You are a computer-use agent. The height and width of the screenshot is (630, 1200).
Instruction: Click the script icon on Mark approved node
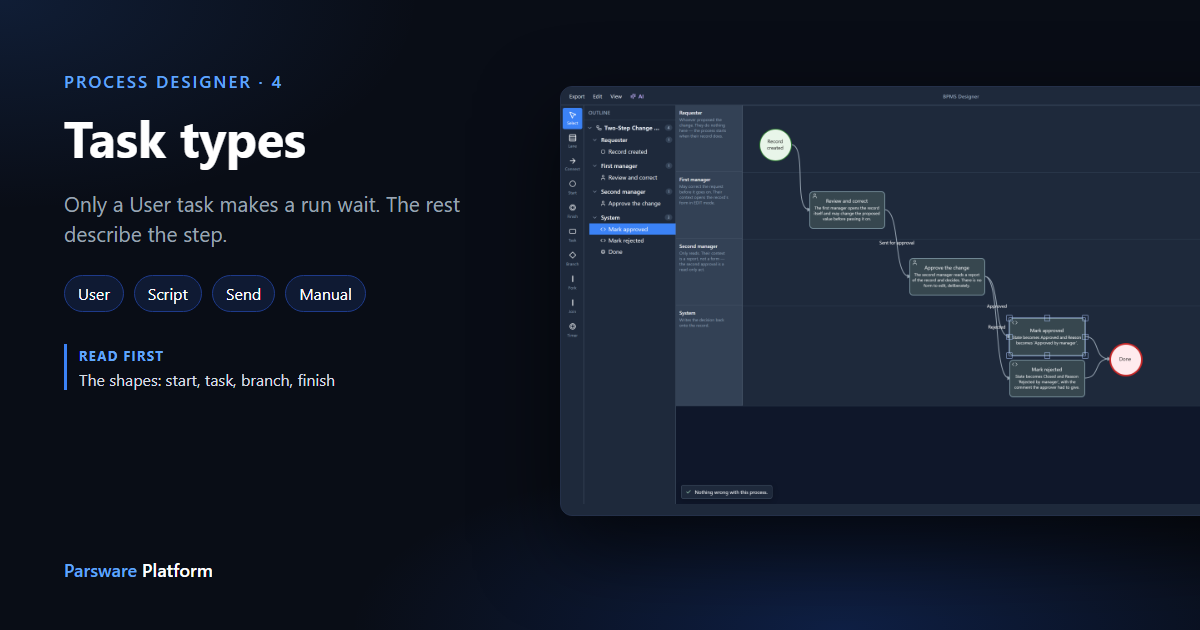point(1015,323)
